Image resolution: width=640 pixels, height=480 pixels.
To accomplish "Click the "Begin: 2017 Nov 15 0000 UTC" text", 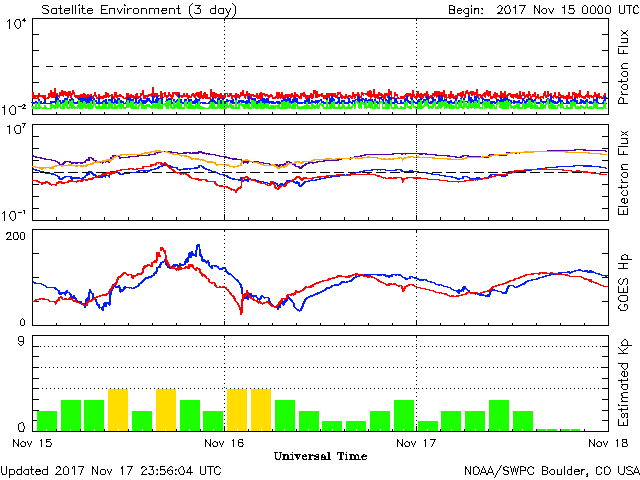I will click(x=543, y=9).
